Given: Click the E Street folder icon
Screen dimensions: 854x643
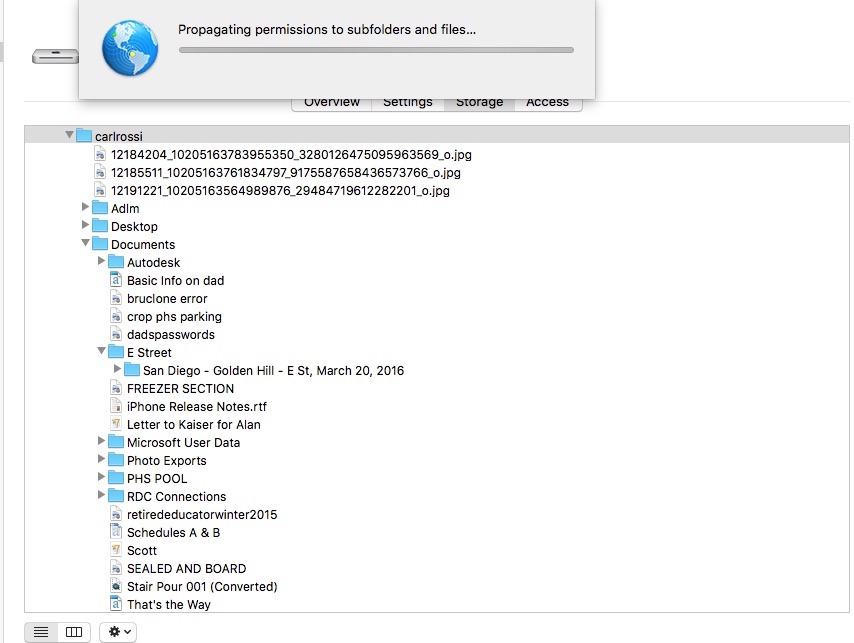Looking at the screenshot, I should click(116, 351).
